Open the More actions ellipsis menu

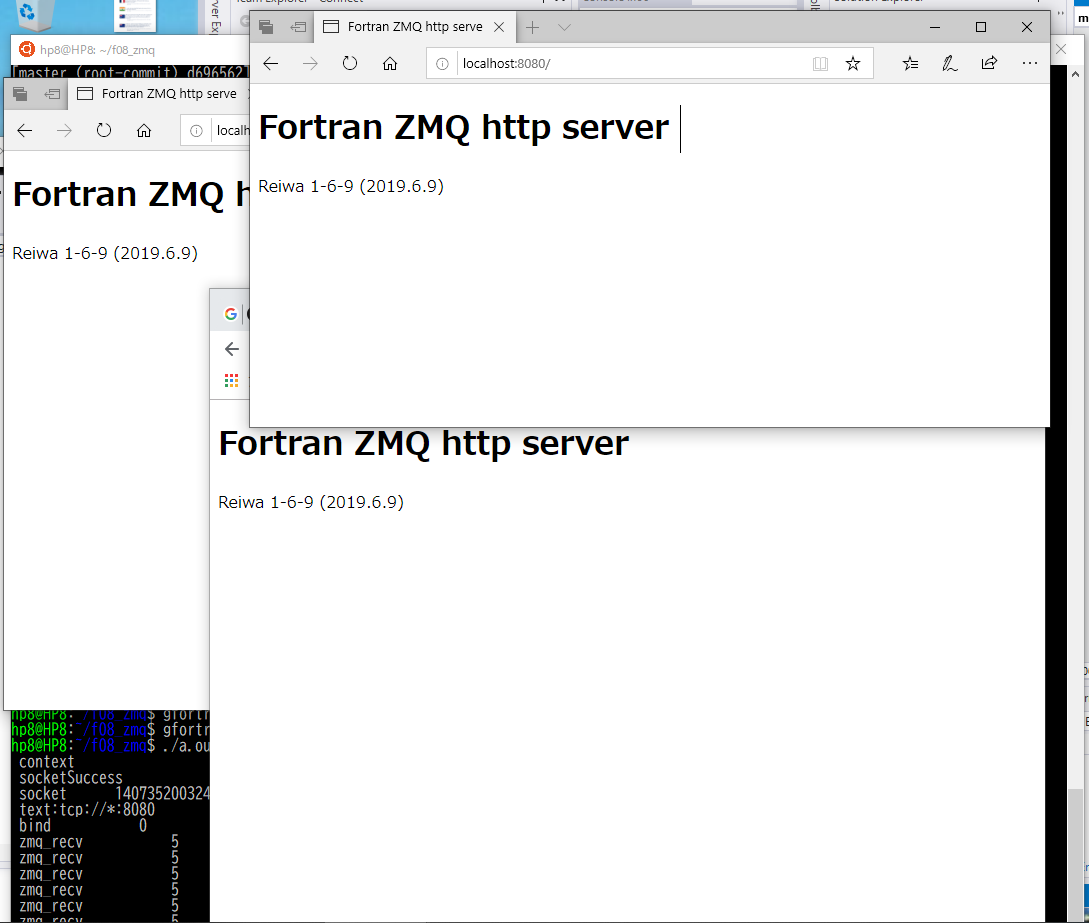1029,62
